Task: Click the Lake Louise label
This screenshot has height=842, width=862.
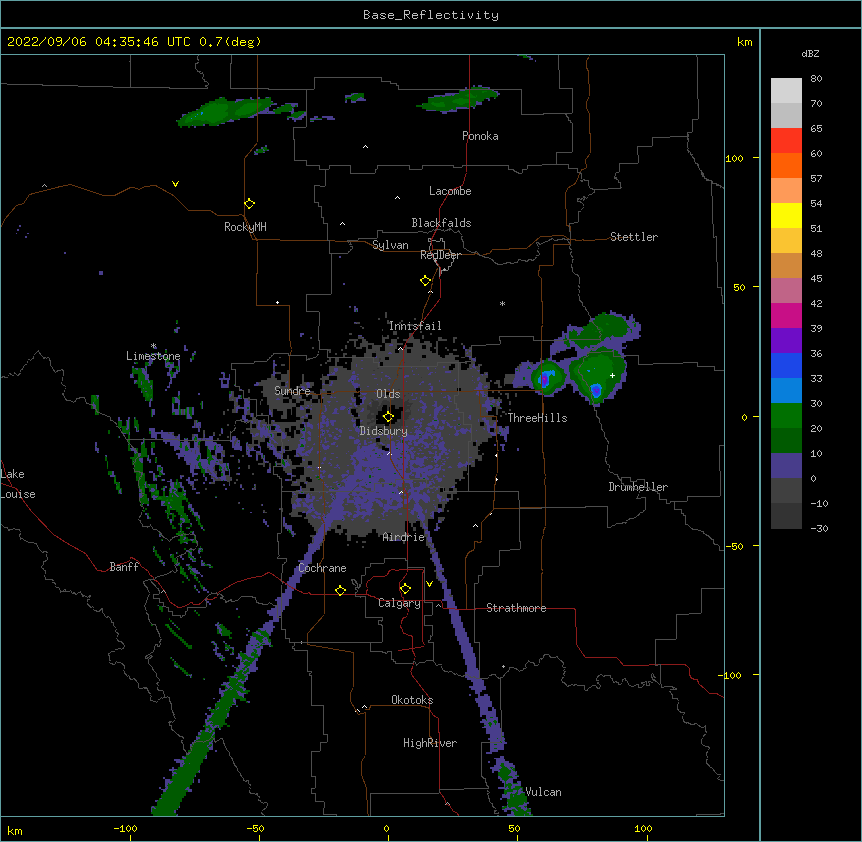Action: (18, 484)
